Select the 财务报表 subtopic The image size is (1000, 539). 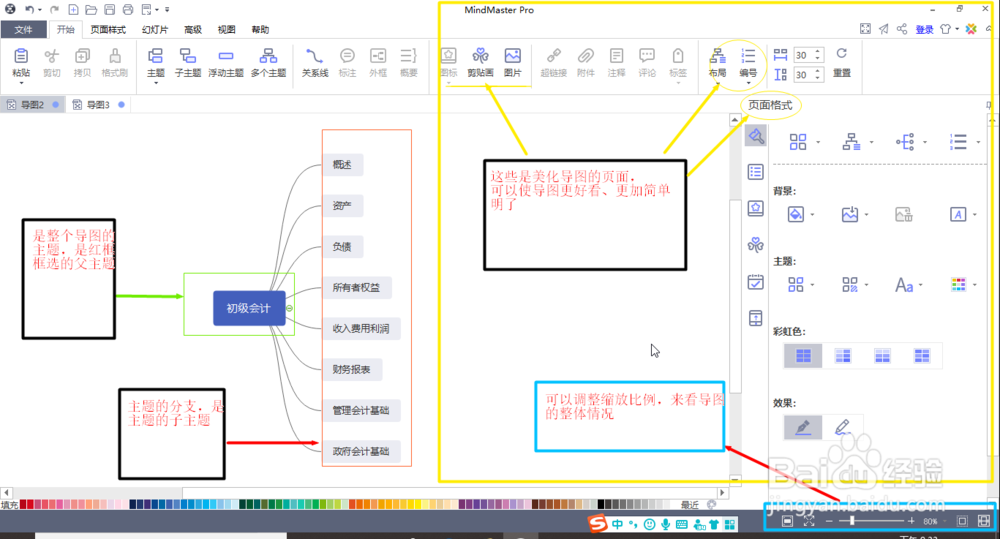click(351, 369)
